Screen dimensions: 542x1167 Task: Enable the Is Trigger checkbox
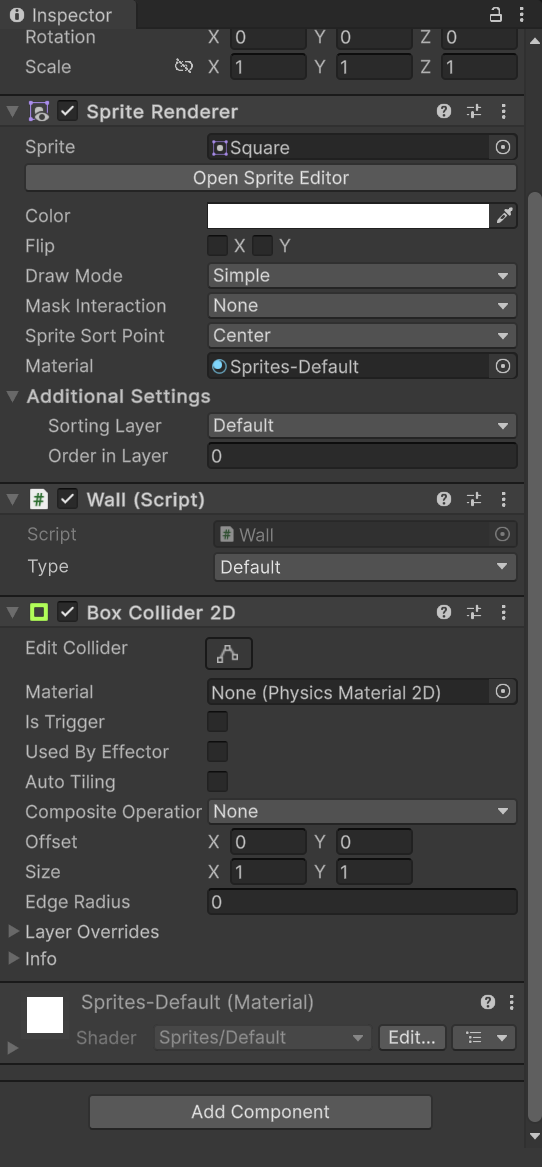point(217,722)
